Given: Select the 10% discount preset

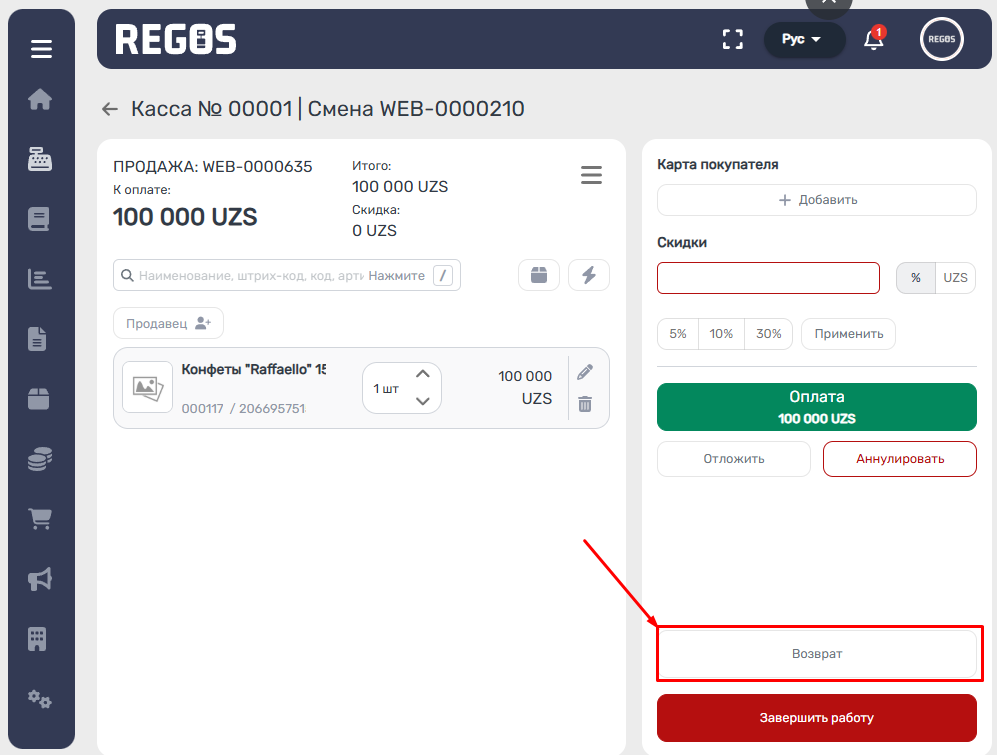Looking at the screenshot, I should 721,334.
